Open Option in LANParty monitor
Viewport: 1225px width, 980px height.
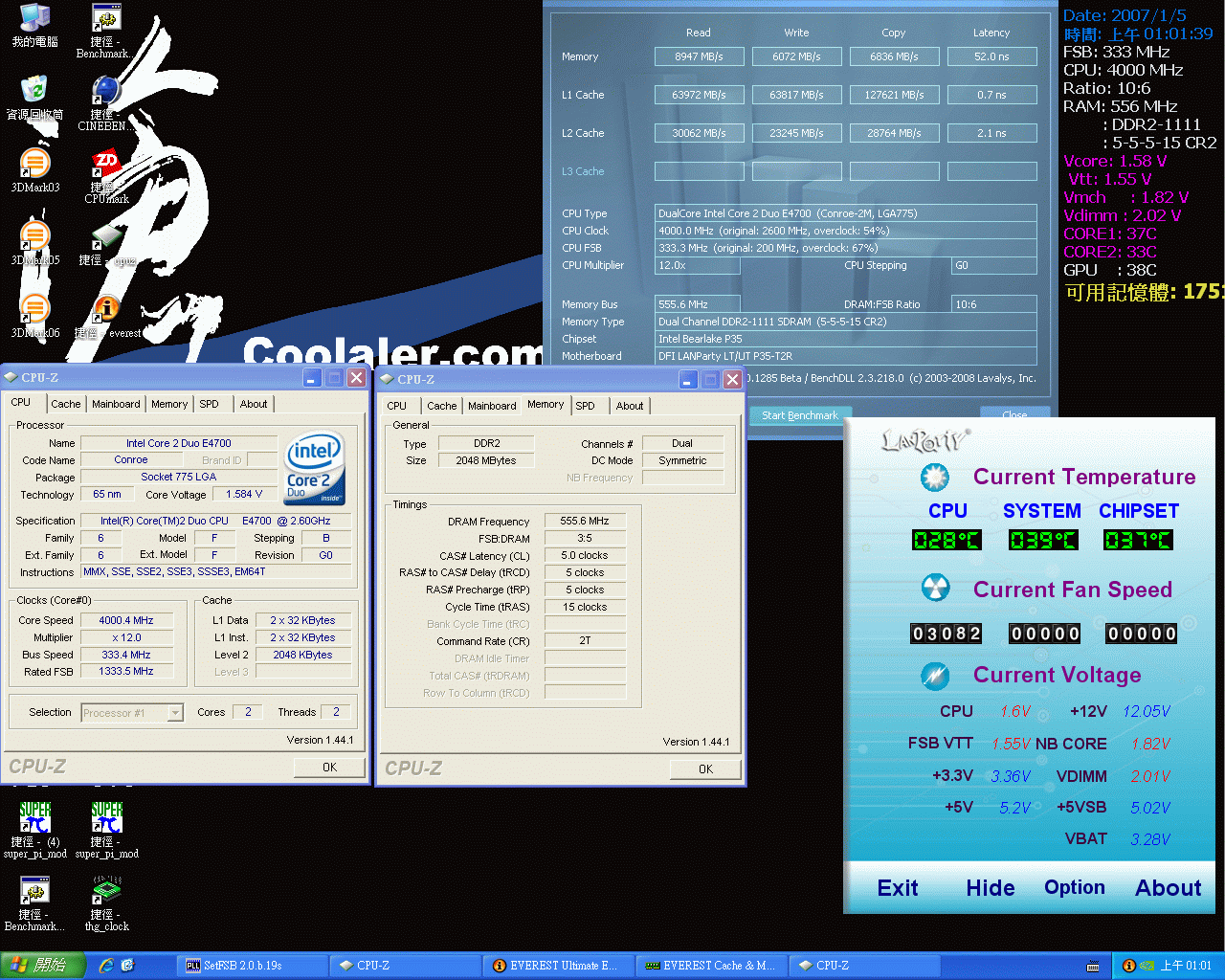1075,887
